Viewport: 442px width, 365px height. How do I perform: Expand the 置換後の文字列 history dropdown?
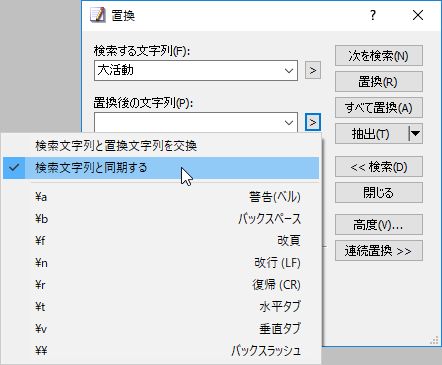289,122
